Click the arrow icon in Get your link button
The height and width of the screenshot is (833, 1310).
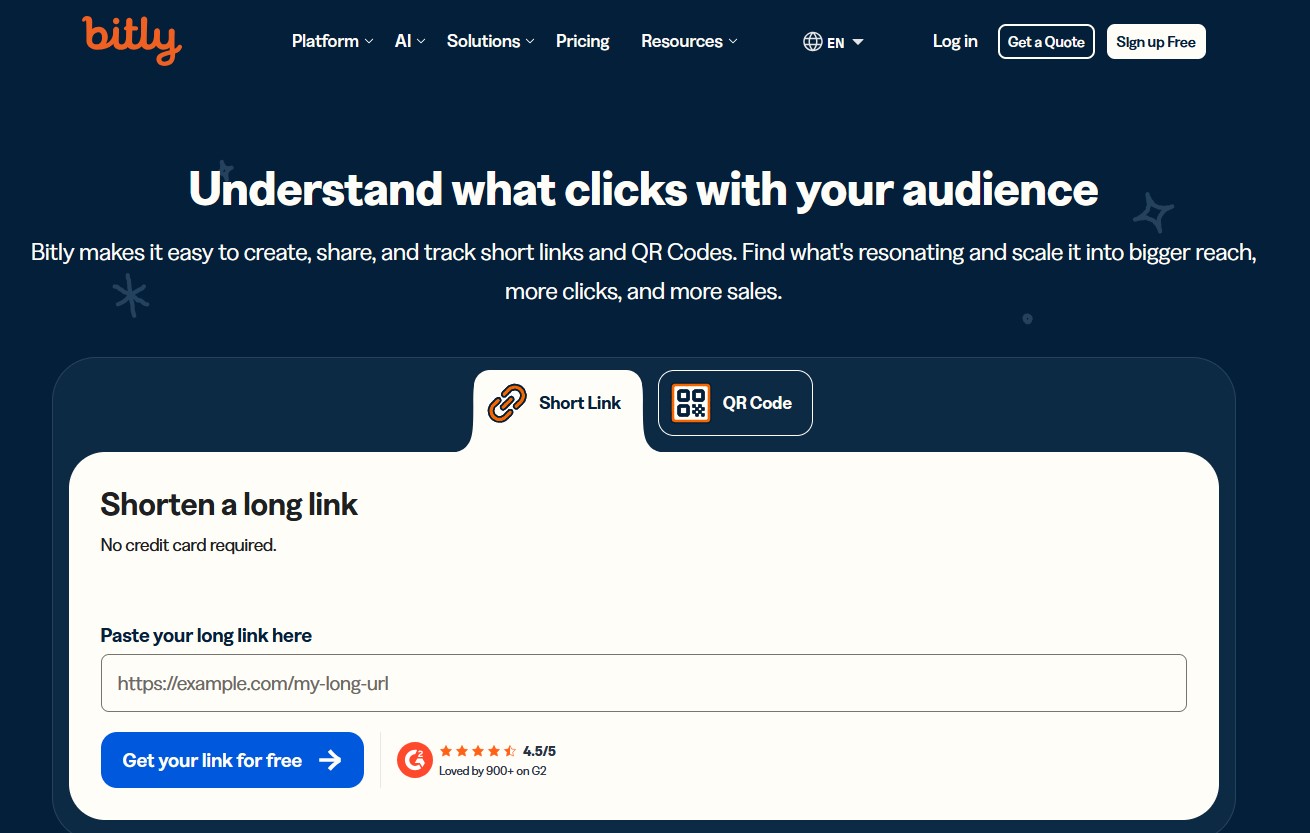(x=330, y=760)
